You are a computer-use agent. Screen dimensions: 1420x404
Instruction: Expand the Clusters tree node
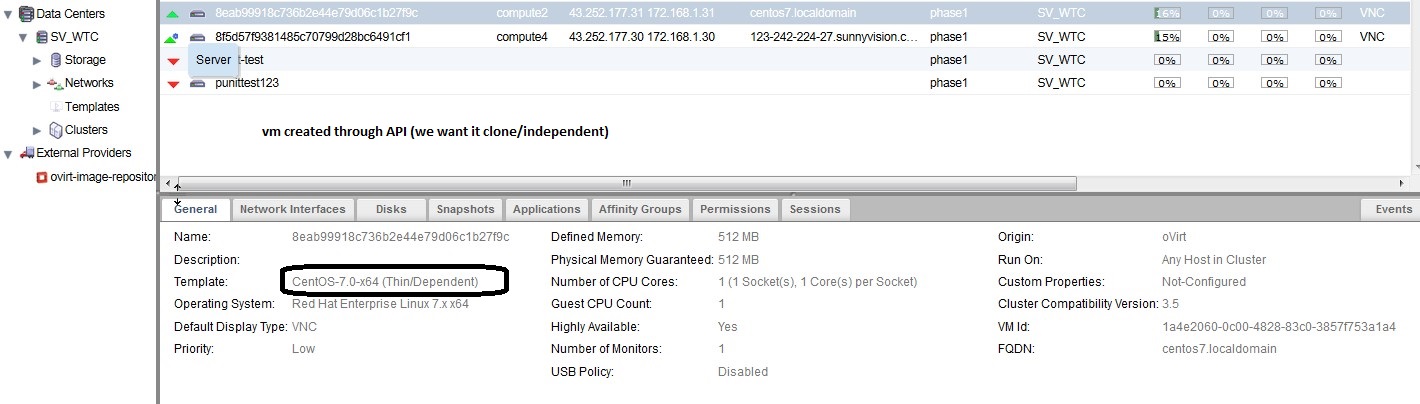point(38,130)
